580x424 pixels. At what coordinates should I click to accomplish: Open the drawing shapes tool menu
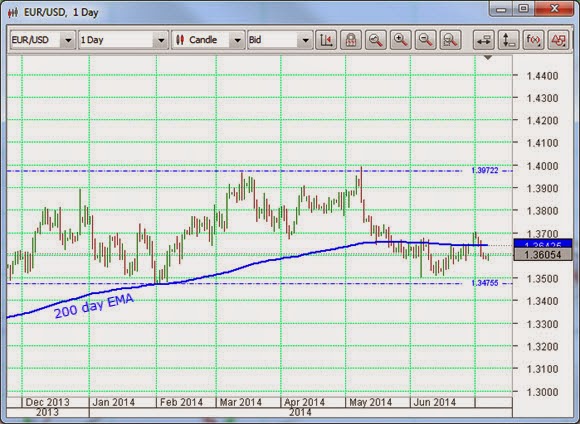(x=559, y=40)
